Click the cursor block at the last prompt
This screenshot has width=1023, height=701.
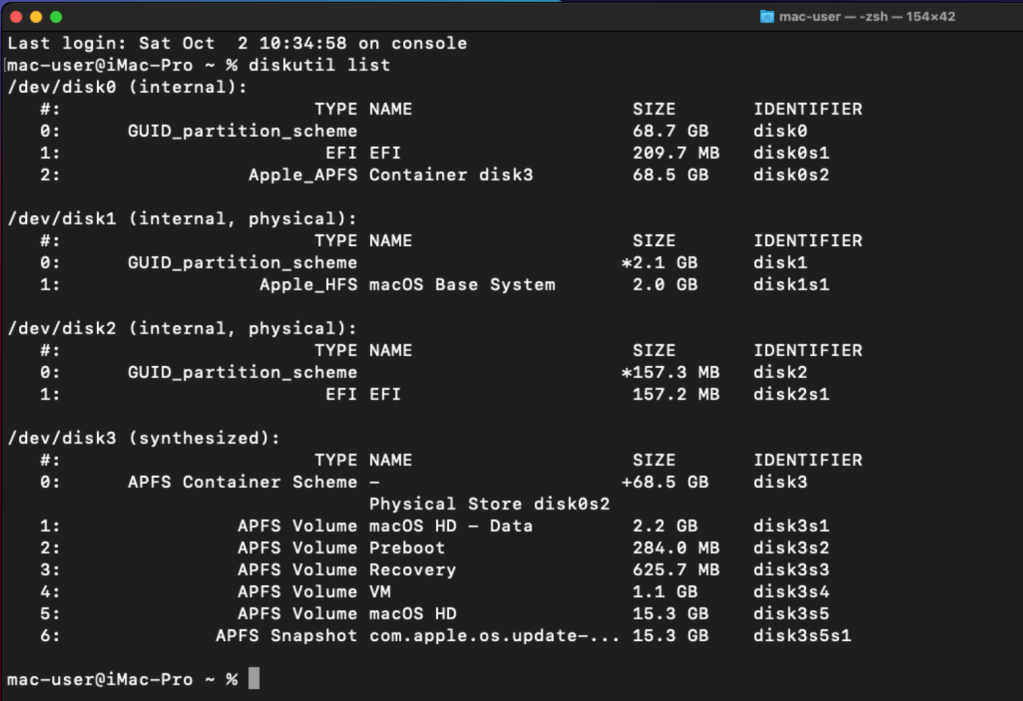click(254, 679)
